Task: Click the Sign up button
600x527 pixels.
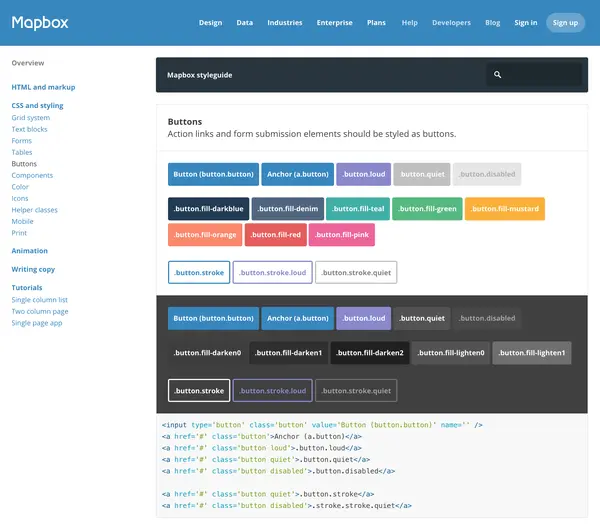Action: (x=565, y=23)
